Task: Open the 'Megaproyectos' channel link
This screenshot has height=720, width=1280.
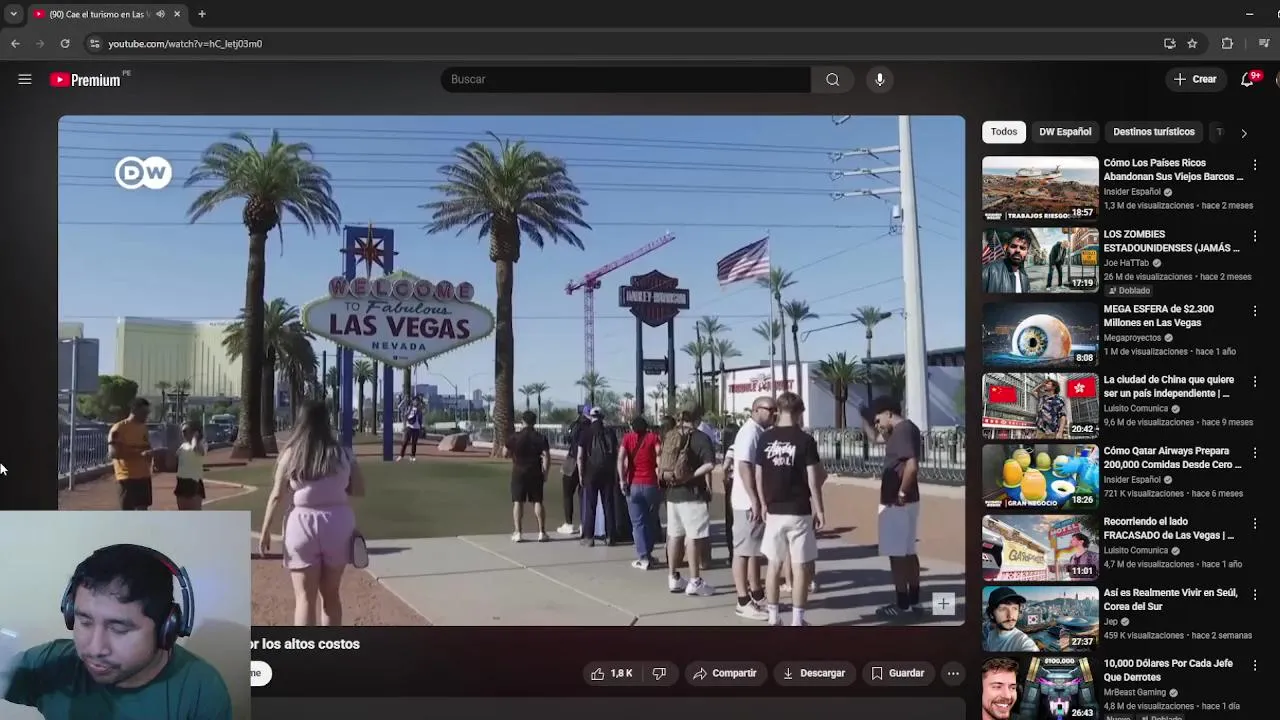Action: pyautogui.click(x=1135, y=338)
